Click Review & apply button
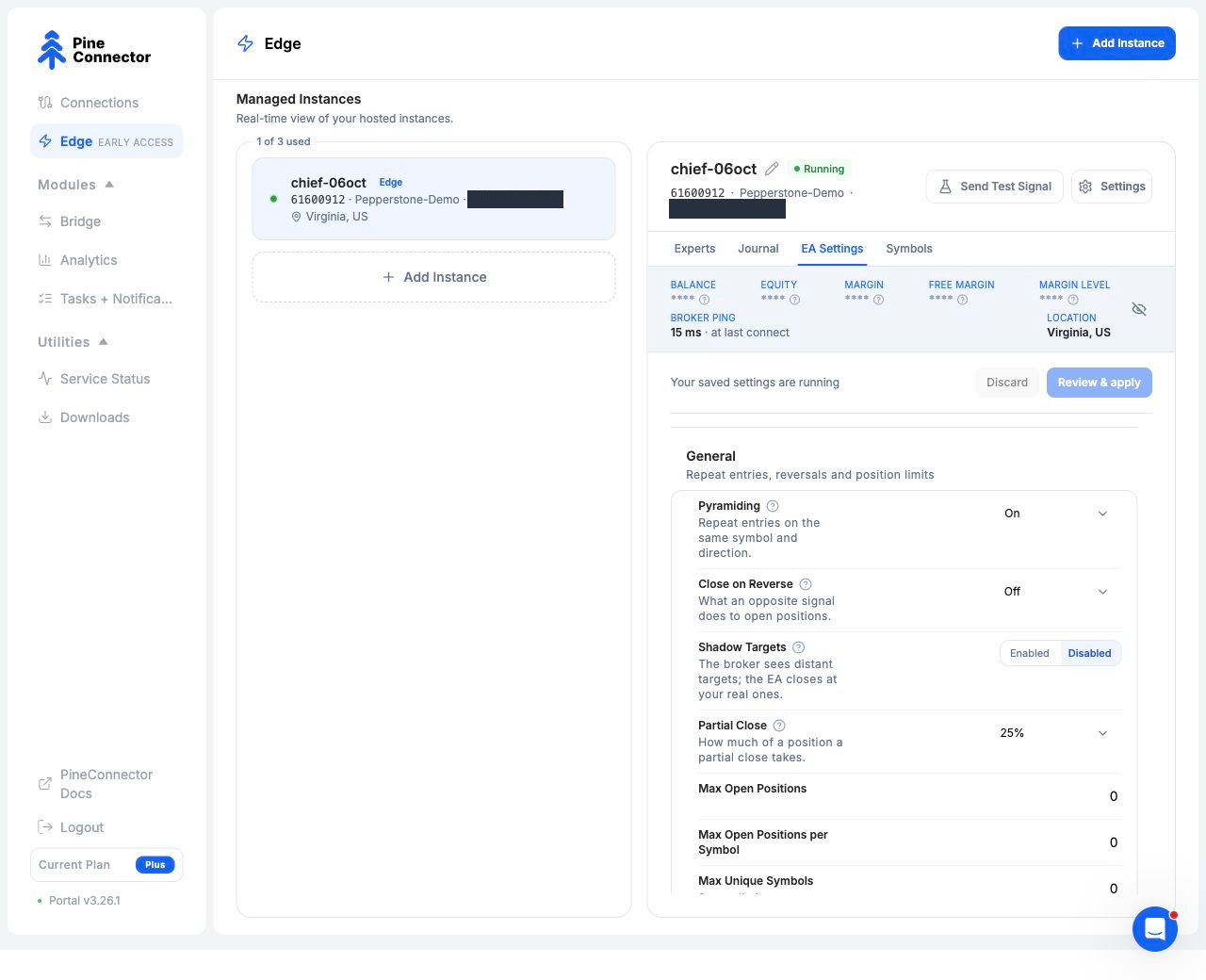The image size is (1206, 980). click(1099, 383)
